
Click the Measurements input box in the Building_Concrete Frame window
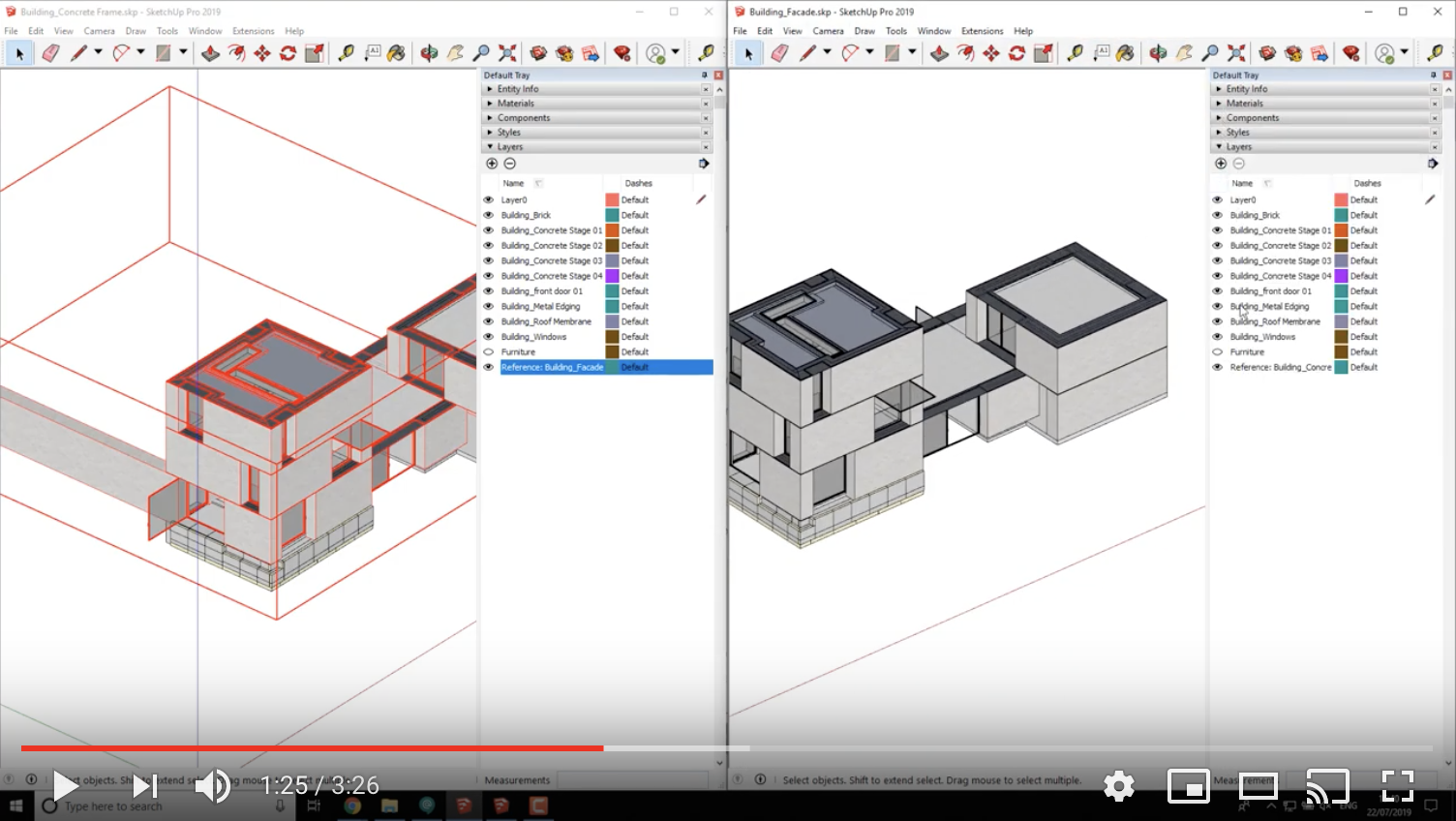(634, 779)
